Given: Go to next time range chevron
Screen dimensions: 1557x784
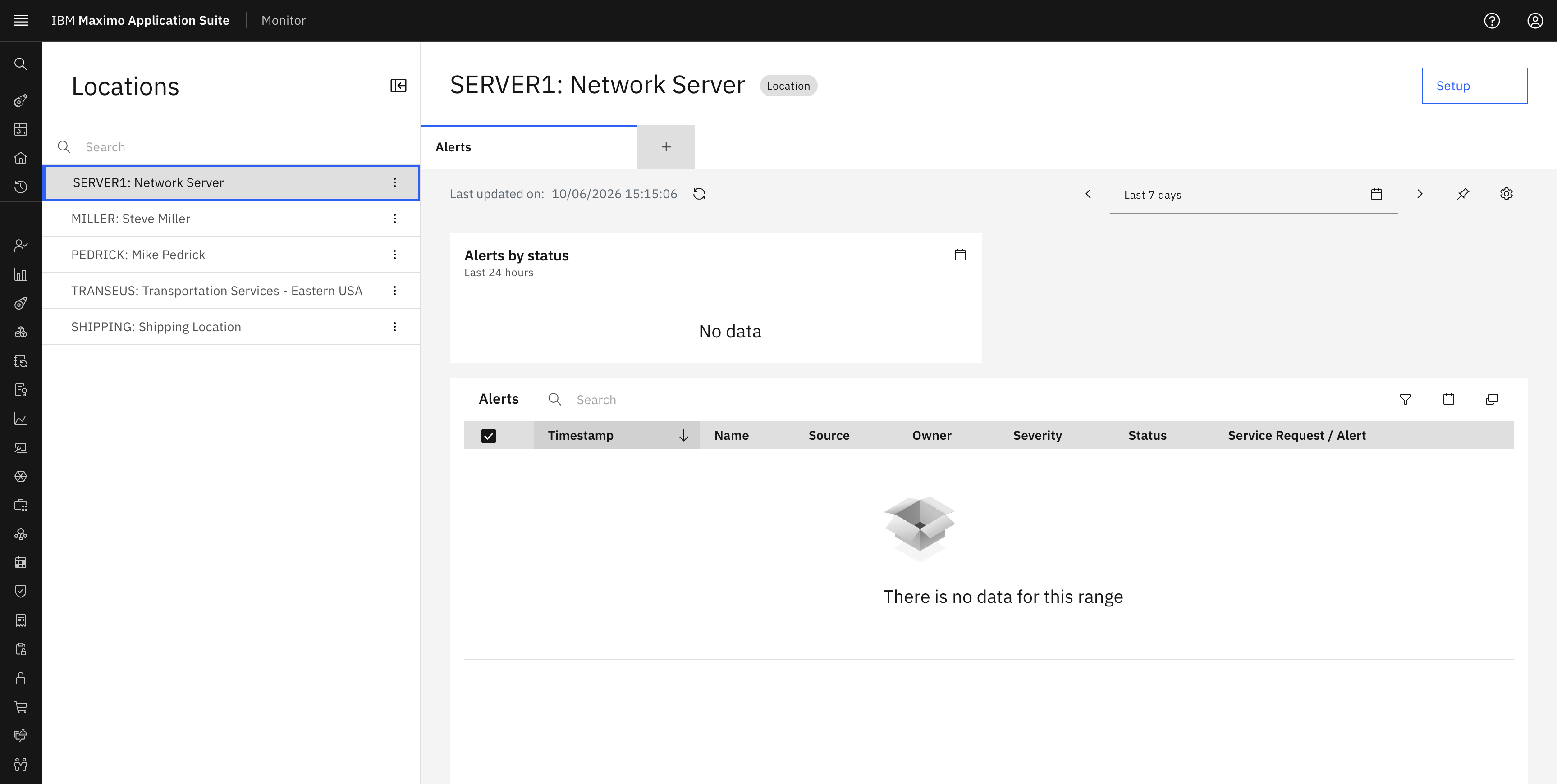Looking at the screenshot, I should [1420, 194].
